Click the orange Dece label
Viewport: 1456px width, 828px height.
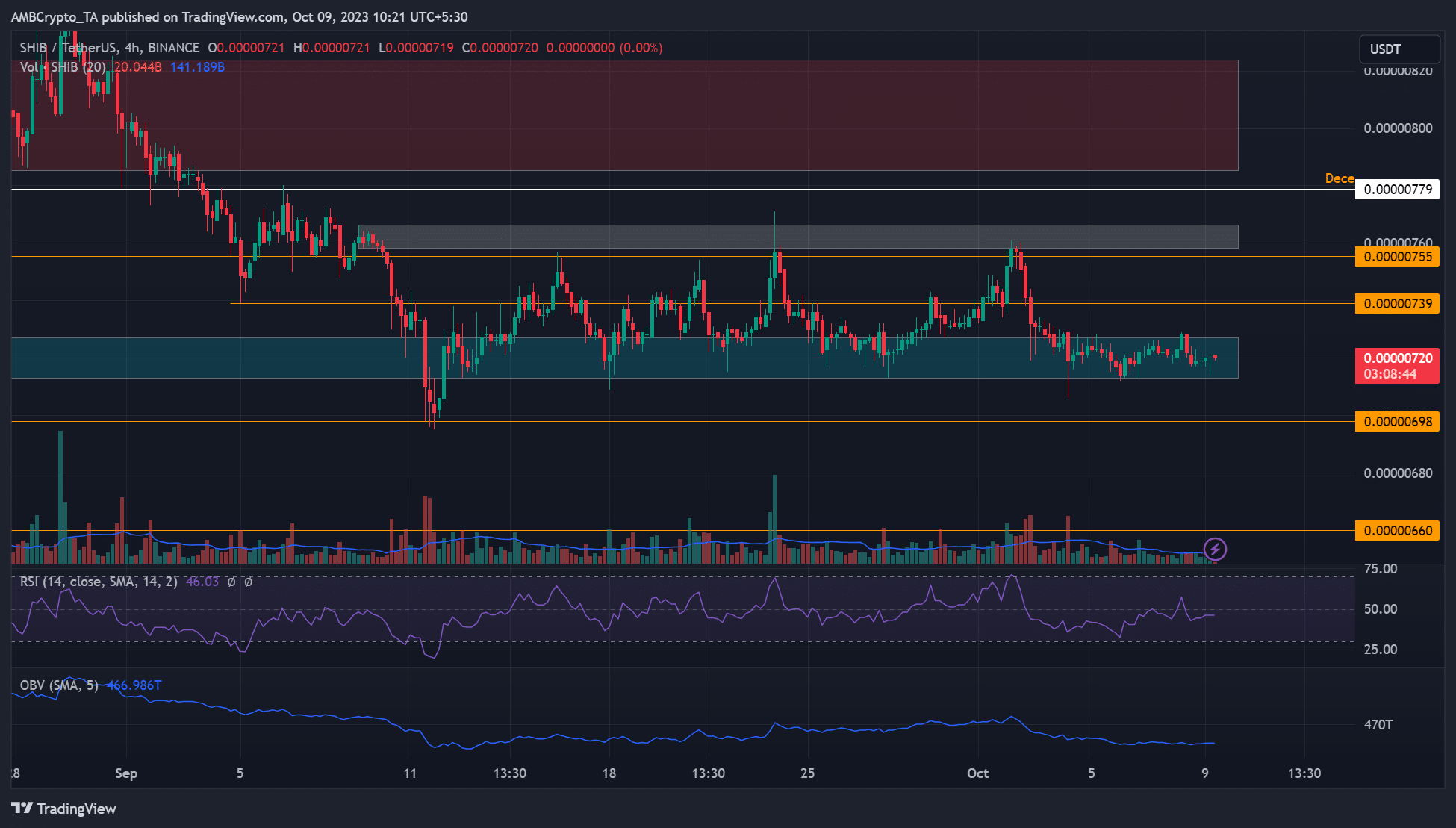1340,178
